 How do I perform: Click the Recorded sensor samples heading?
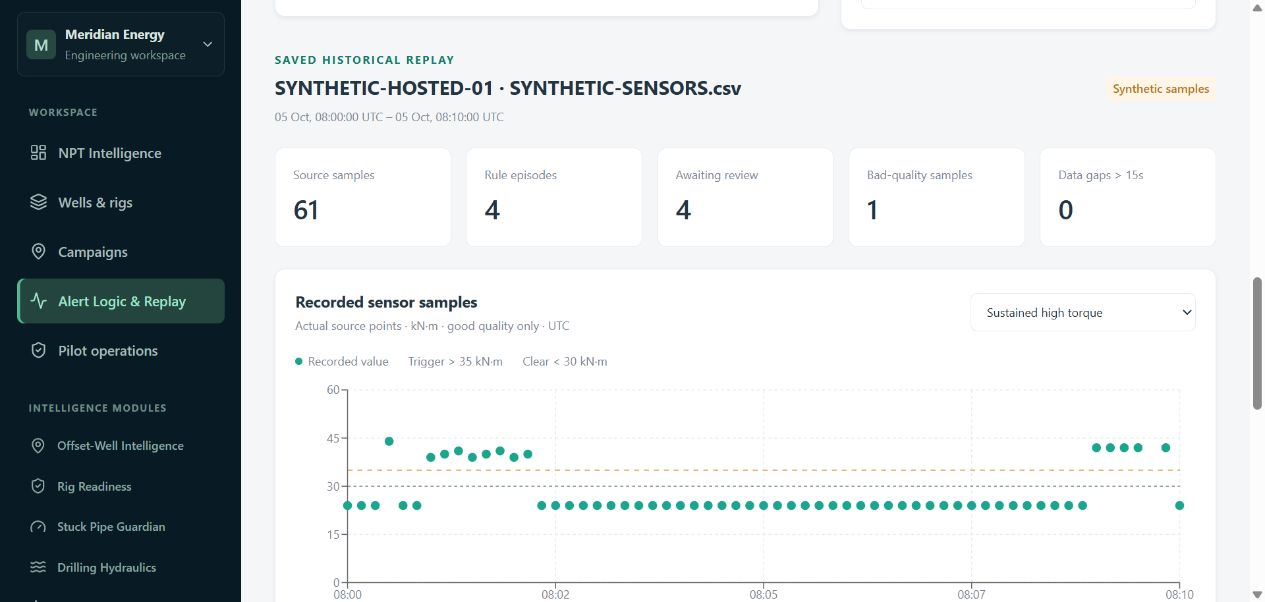[386, 302]
